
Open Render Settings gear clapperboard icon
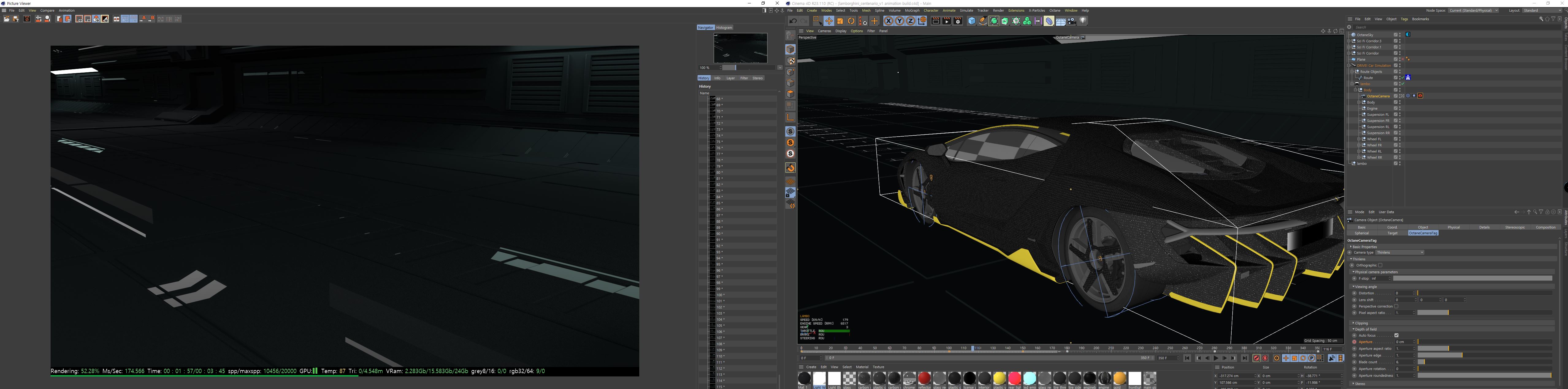coord(958,21)
